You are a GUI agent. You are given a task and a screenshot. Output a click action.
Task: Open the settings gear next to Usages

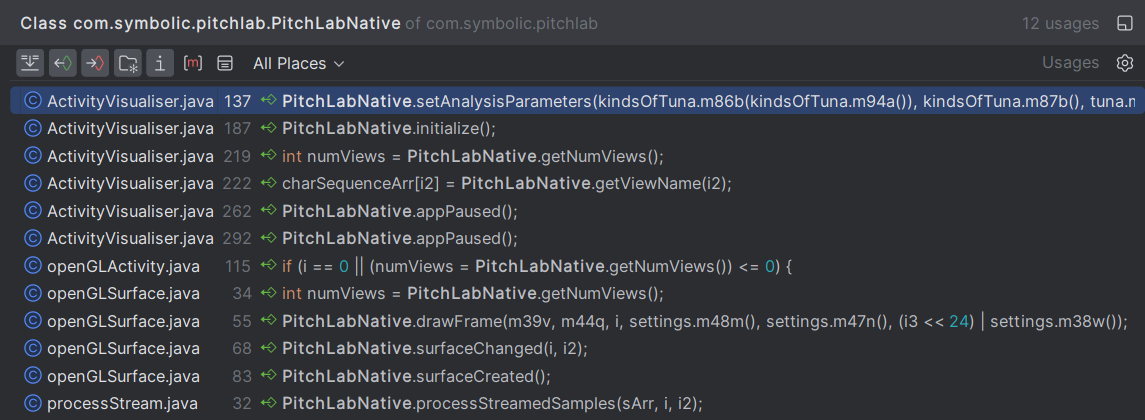point(1124,63)
